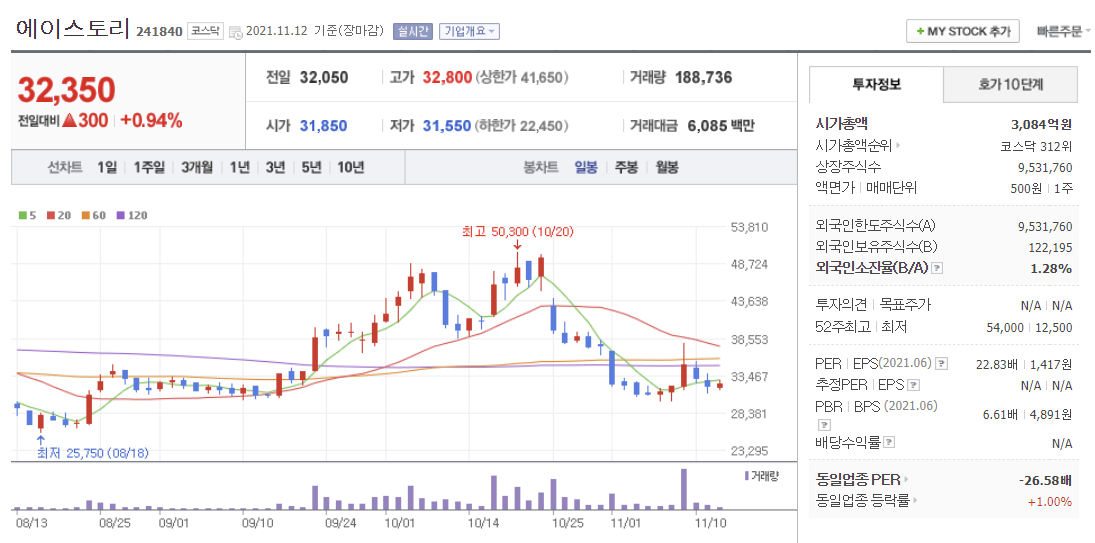
Task: Click the MY STOCK 추가 button
Action: pos(963,31)
